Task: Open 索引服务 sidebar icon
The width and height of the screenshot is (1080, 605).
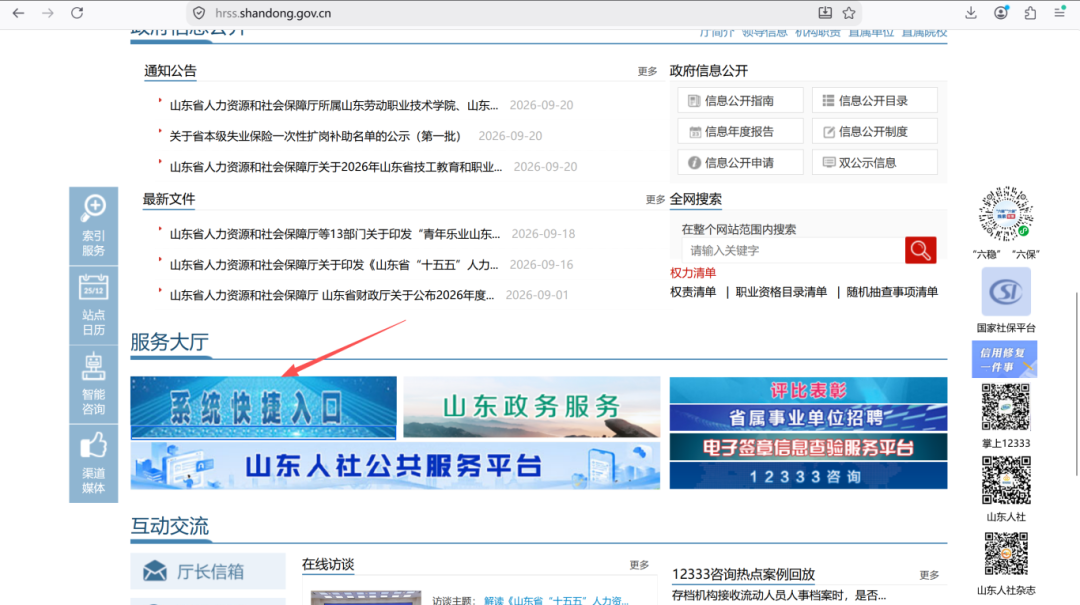Action: [x=94, y=226]
